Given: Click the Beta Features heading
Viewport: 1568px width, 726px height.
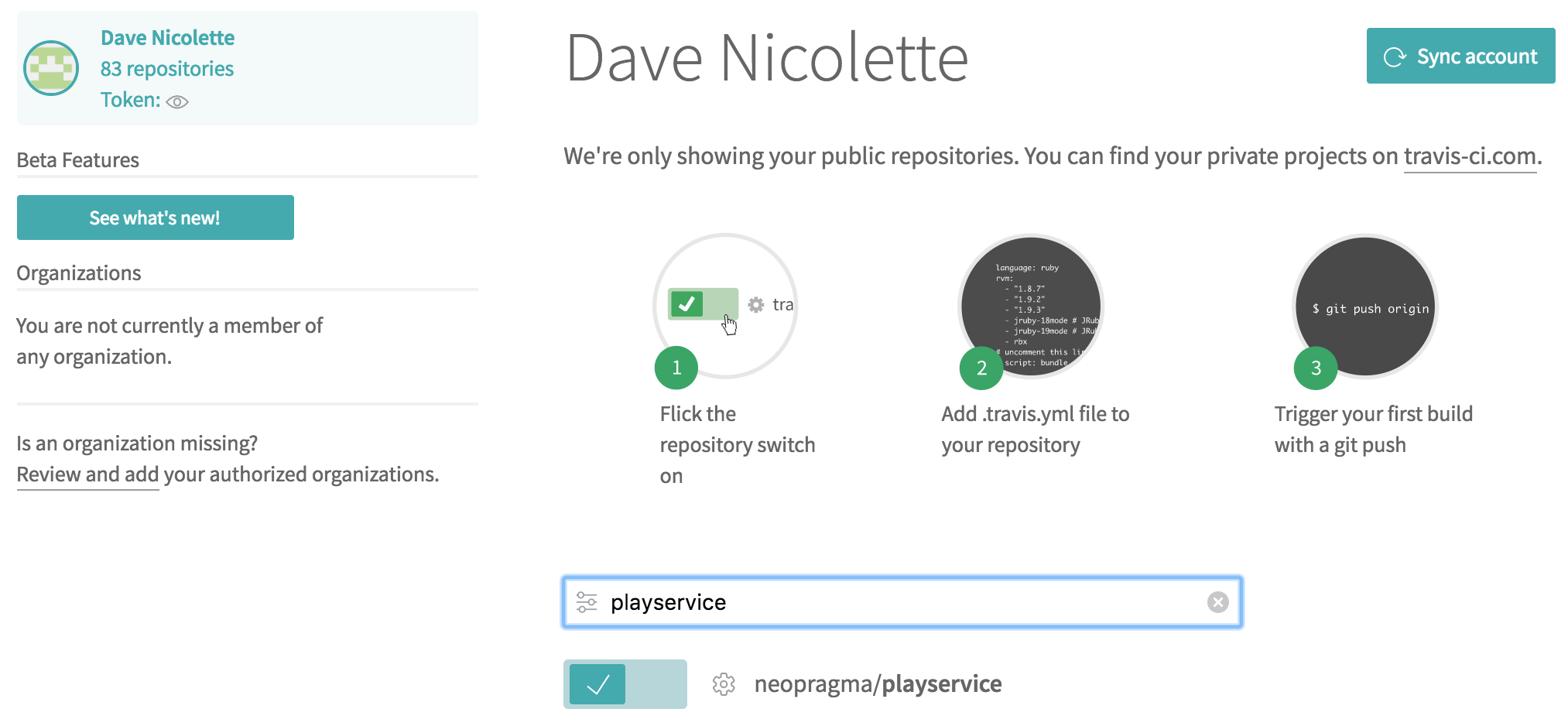Looking at the screenshot, I should pyautogui.click(x=78, y=160).
